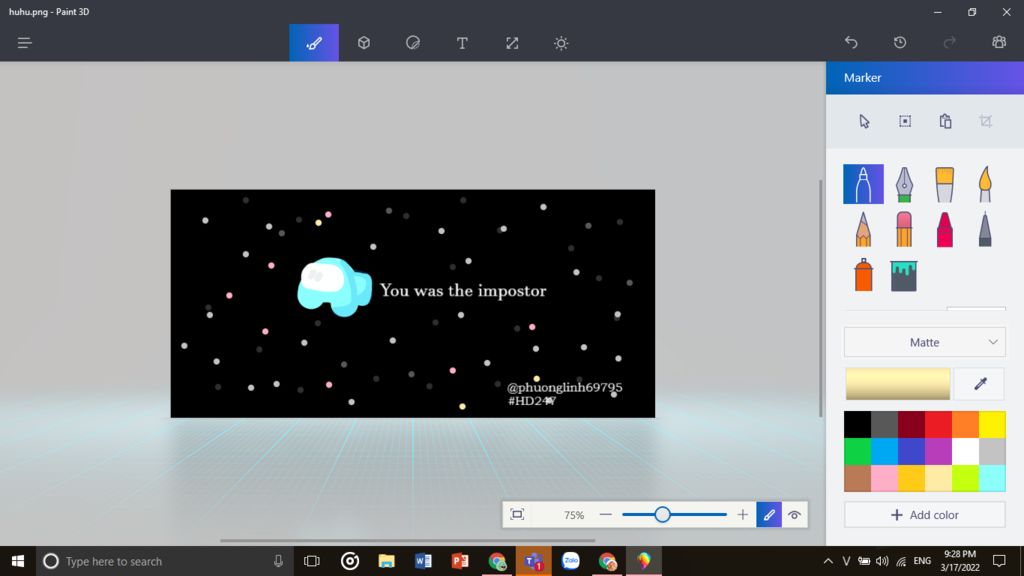Pick the bright red color swatch
The image size is (1024, 576).
pos(938,424)
